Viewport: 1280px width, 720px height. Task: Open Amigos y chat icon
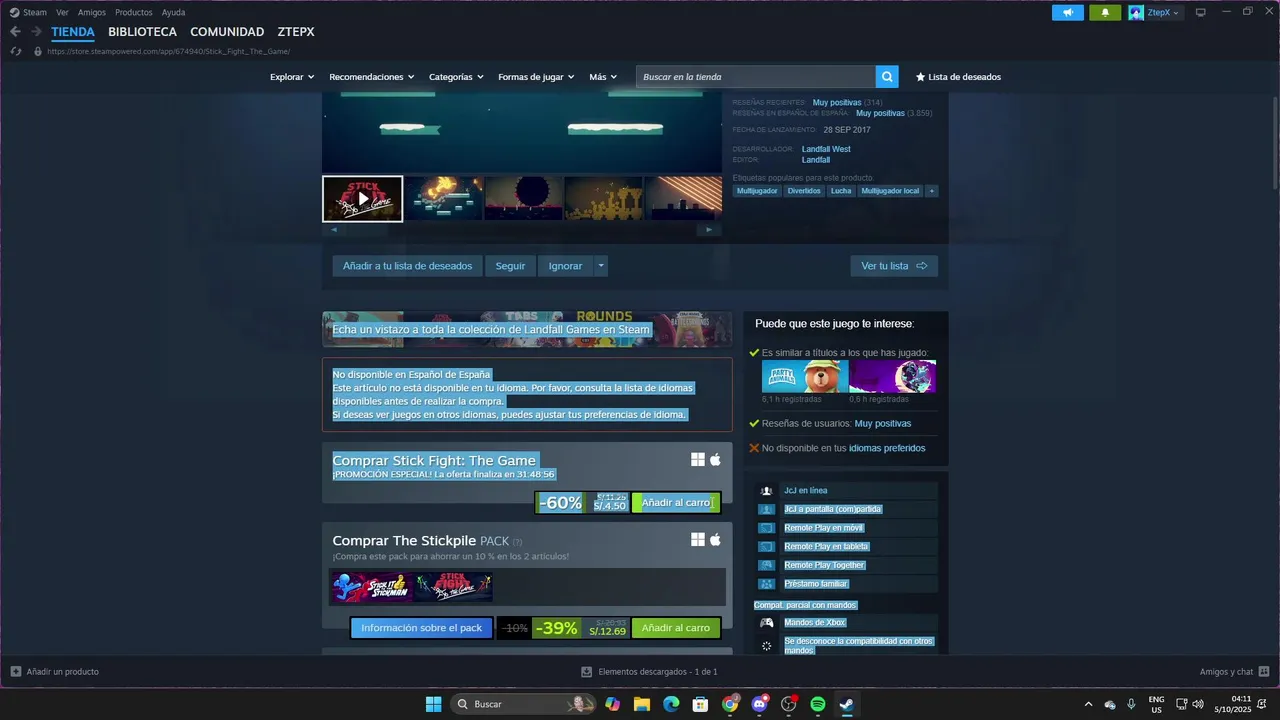pyautogui.click(x=1264, y=672)
